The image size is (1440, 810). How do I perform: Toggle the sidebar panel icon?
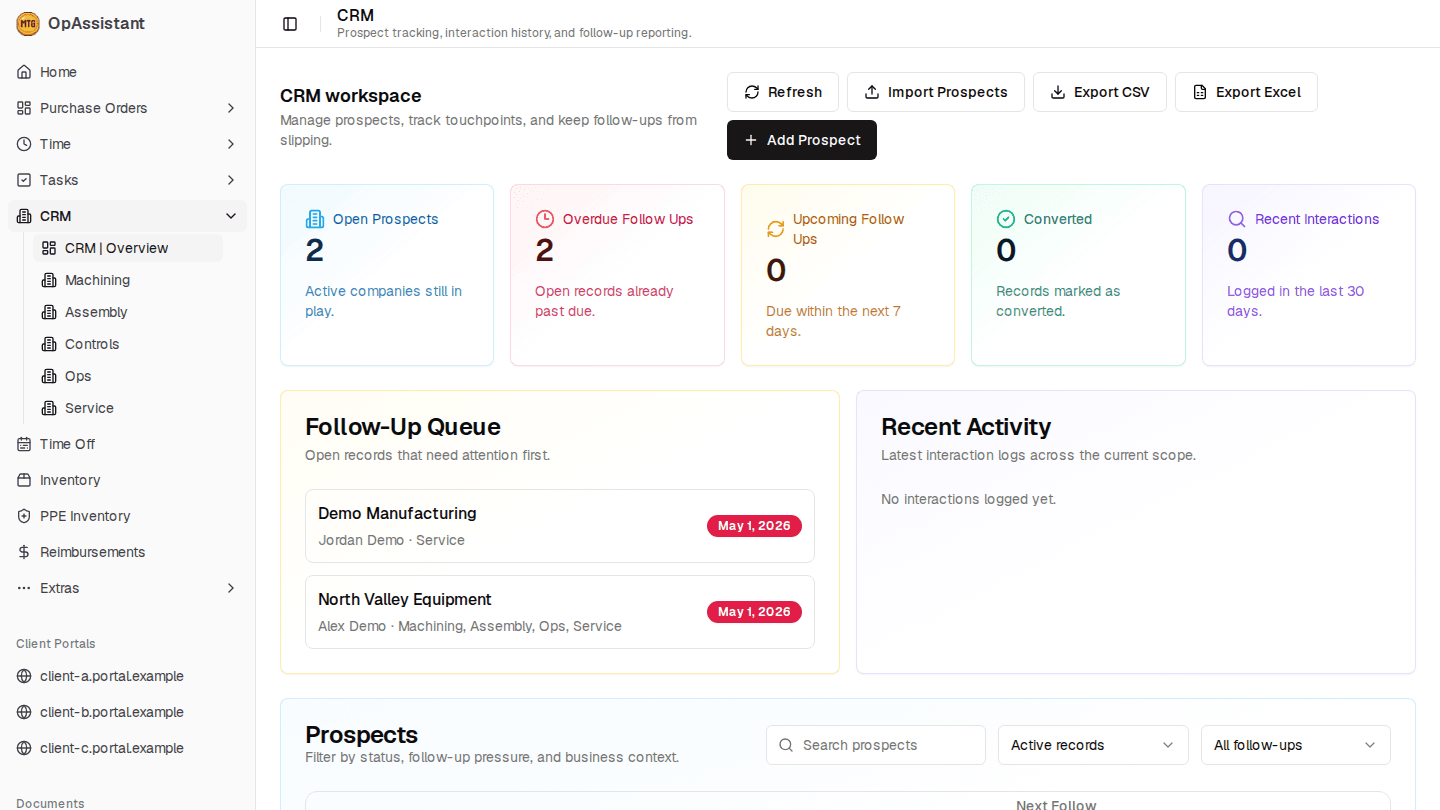click(x=290, y=24)
